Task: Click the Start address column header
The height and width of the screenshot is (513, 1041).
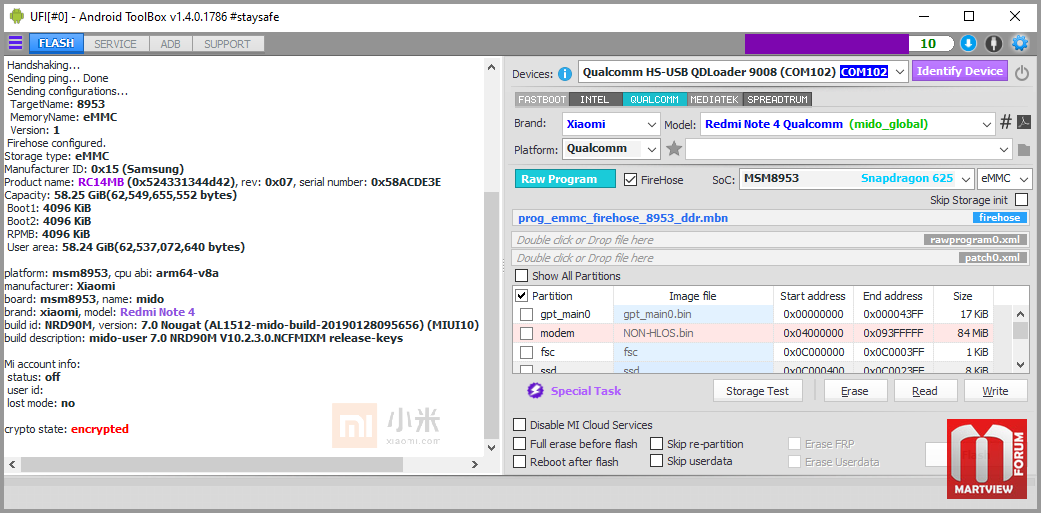Action: pyautogui.click(x=813, y=296)
